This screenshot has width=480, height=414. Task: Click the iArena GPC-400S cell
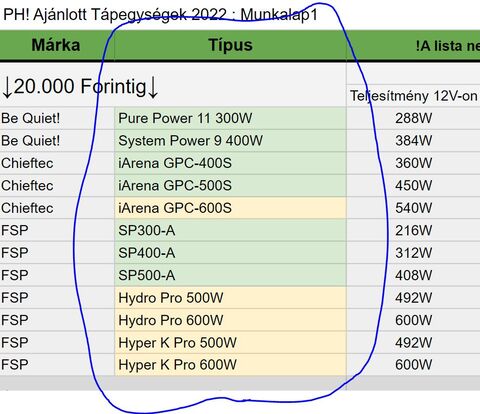click(230, 163)
